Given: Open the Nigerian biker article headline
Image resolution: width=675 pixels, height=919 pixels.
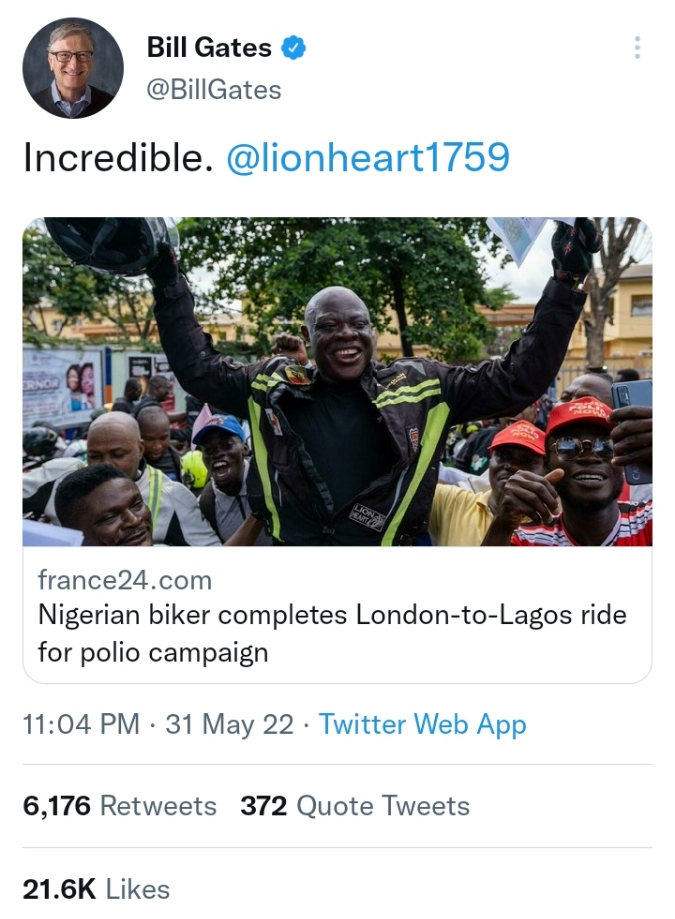Looking at the screenshot, I should click(x=332, y=633).
